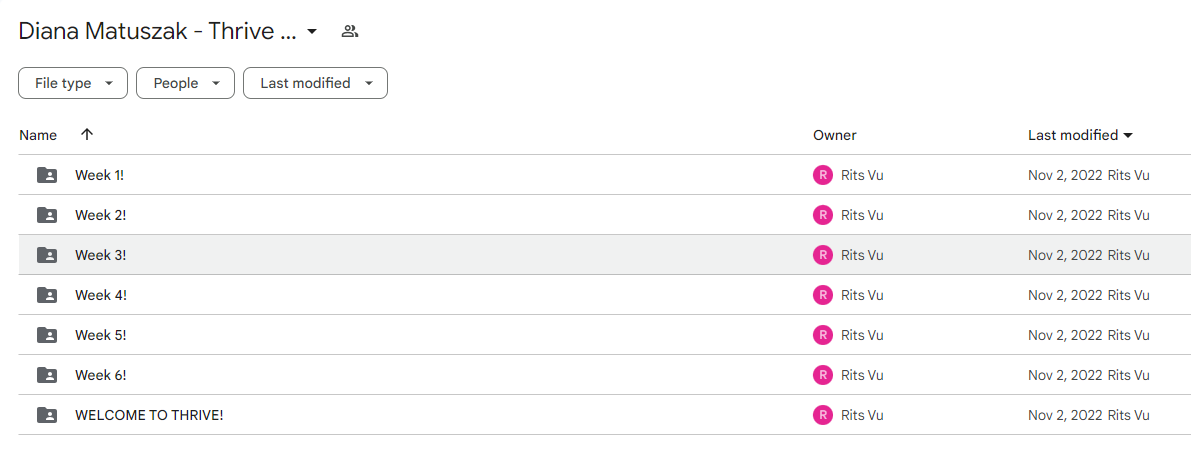Click Rits Vu avatar in Week 2! row
Viewport: 1191px width, 458px height.
(823, 215)
